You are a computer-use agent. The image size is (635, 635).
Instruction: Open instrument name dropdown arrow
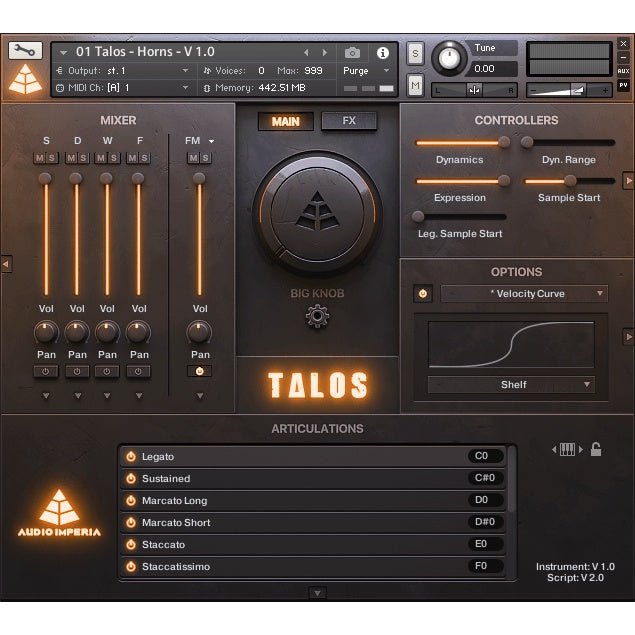click(x=63, y=52)
